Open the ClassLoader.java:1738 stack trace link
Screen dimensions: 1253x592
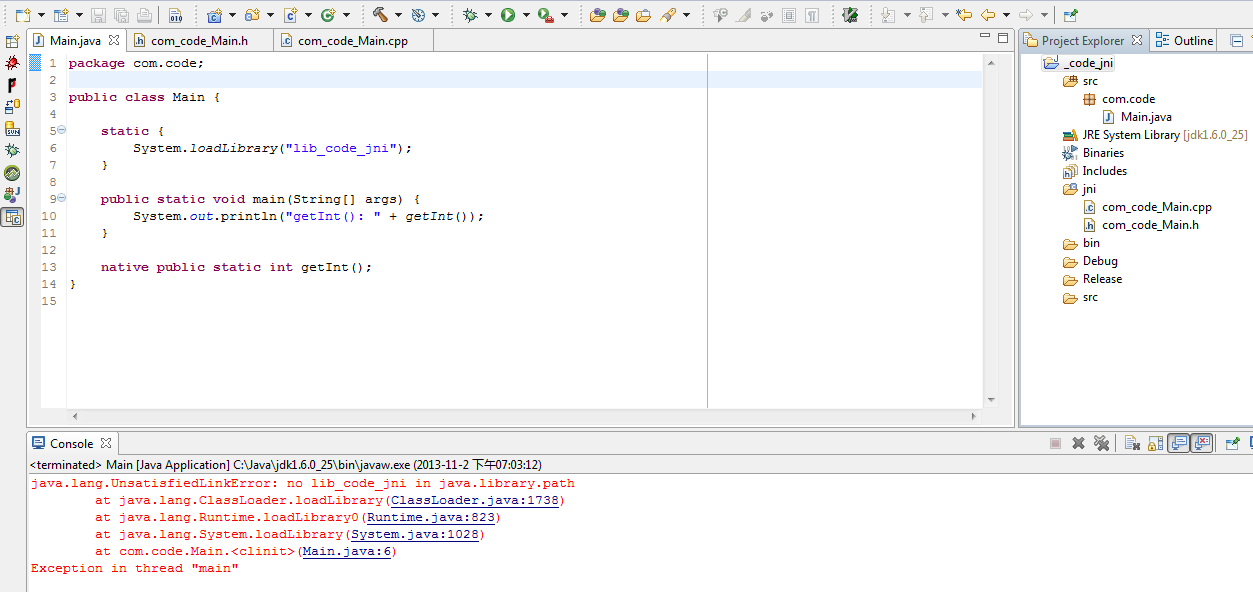point(476,500)
